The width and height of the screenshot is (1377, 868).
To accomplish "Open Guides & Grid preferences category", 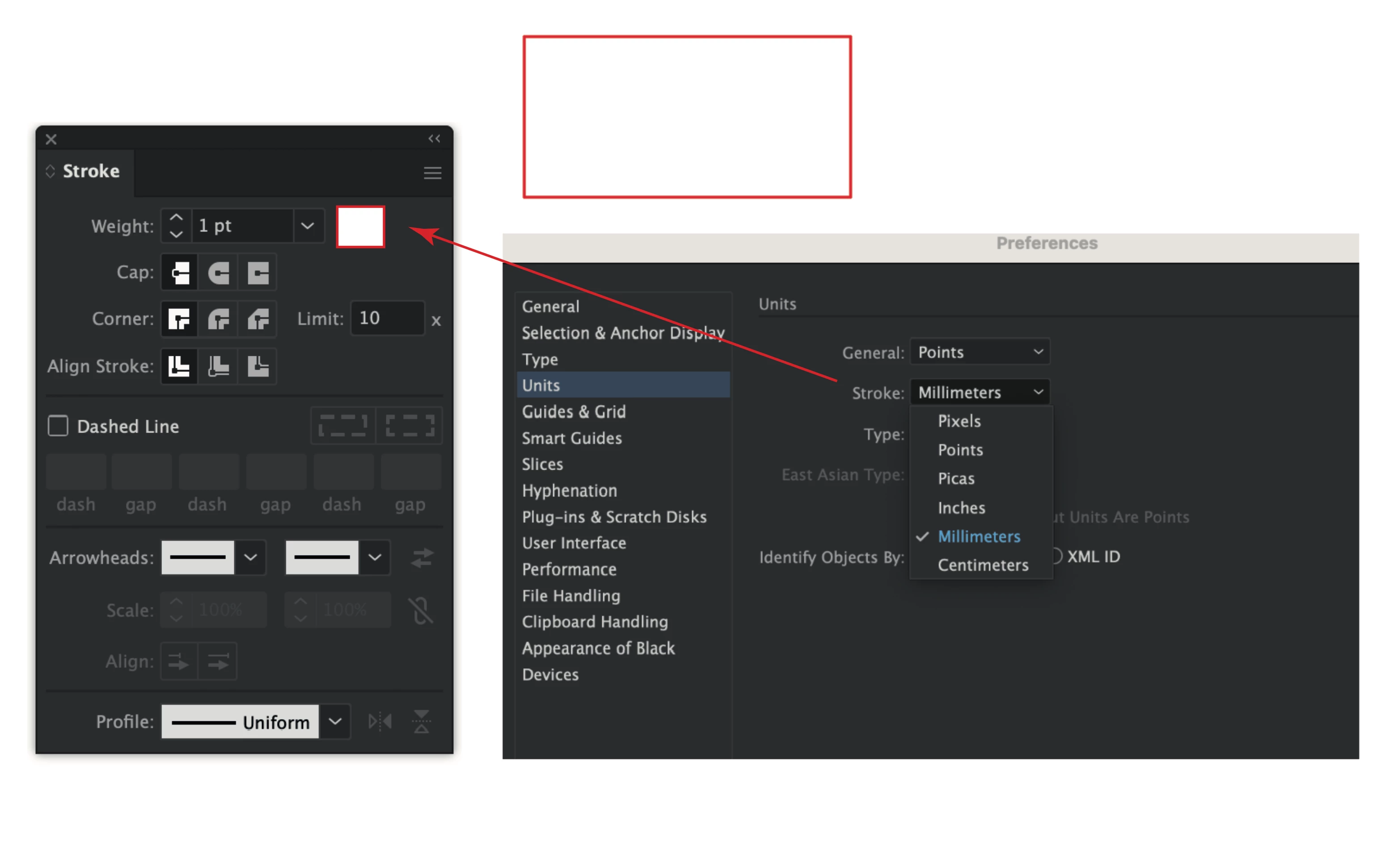I will pos(574,412).
